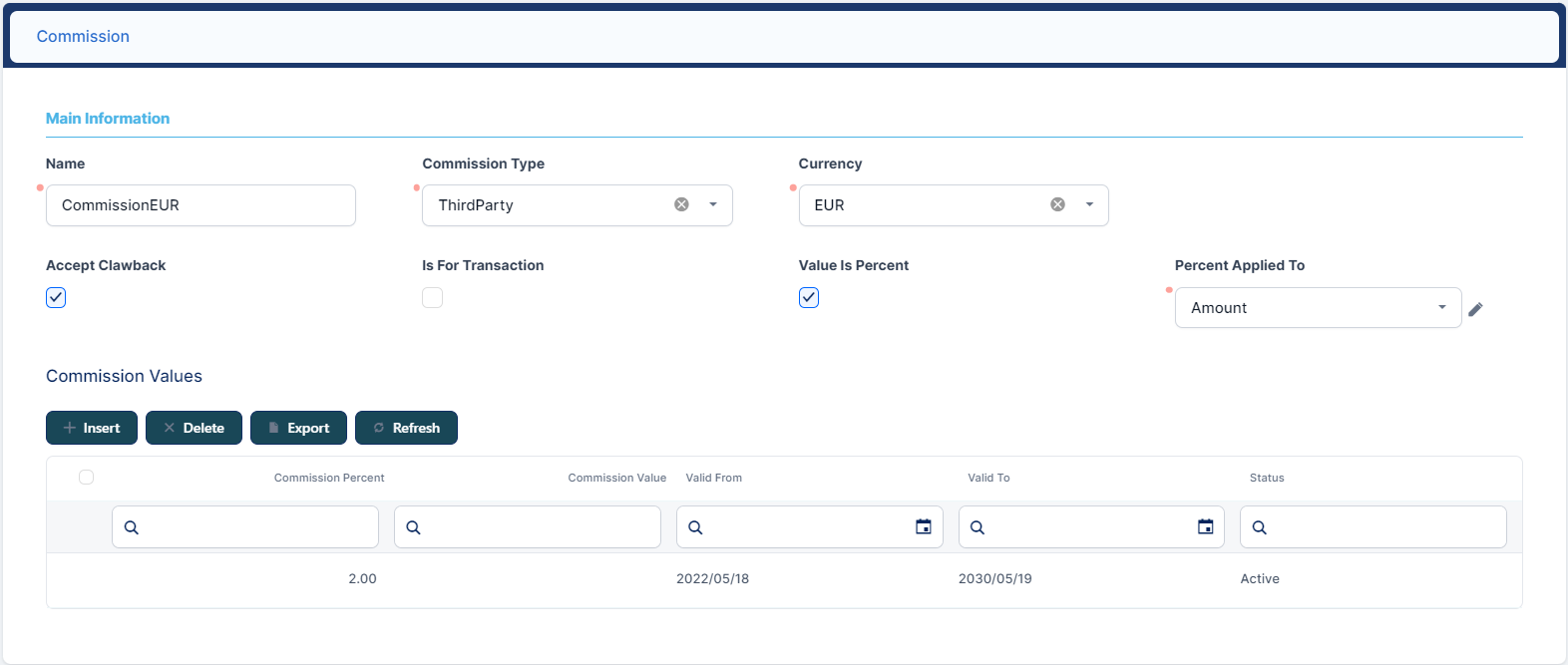The image size is (1568, 665).
Task: Uncheck the Accept Clawback checkbox
Action: pyautogui.click(x=56, y=297)
